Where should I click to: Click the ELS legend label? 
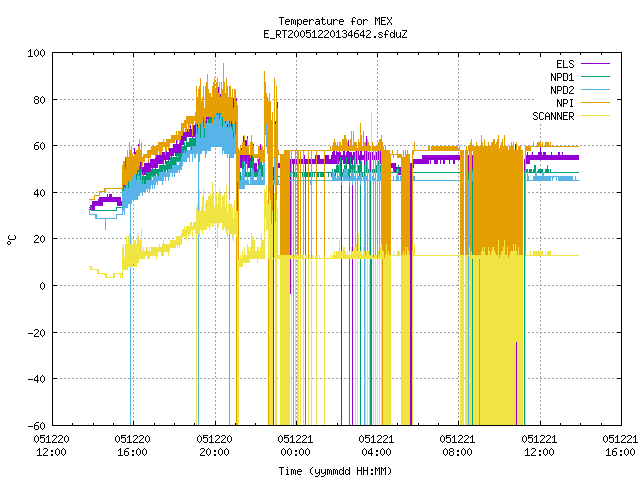pyautogui.click(x=565, y=64)
